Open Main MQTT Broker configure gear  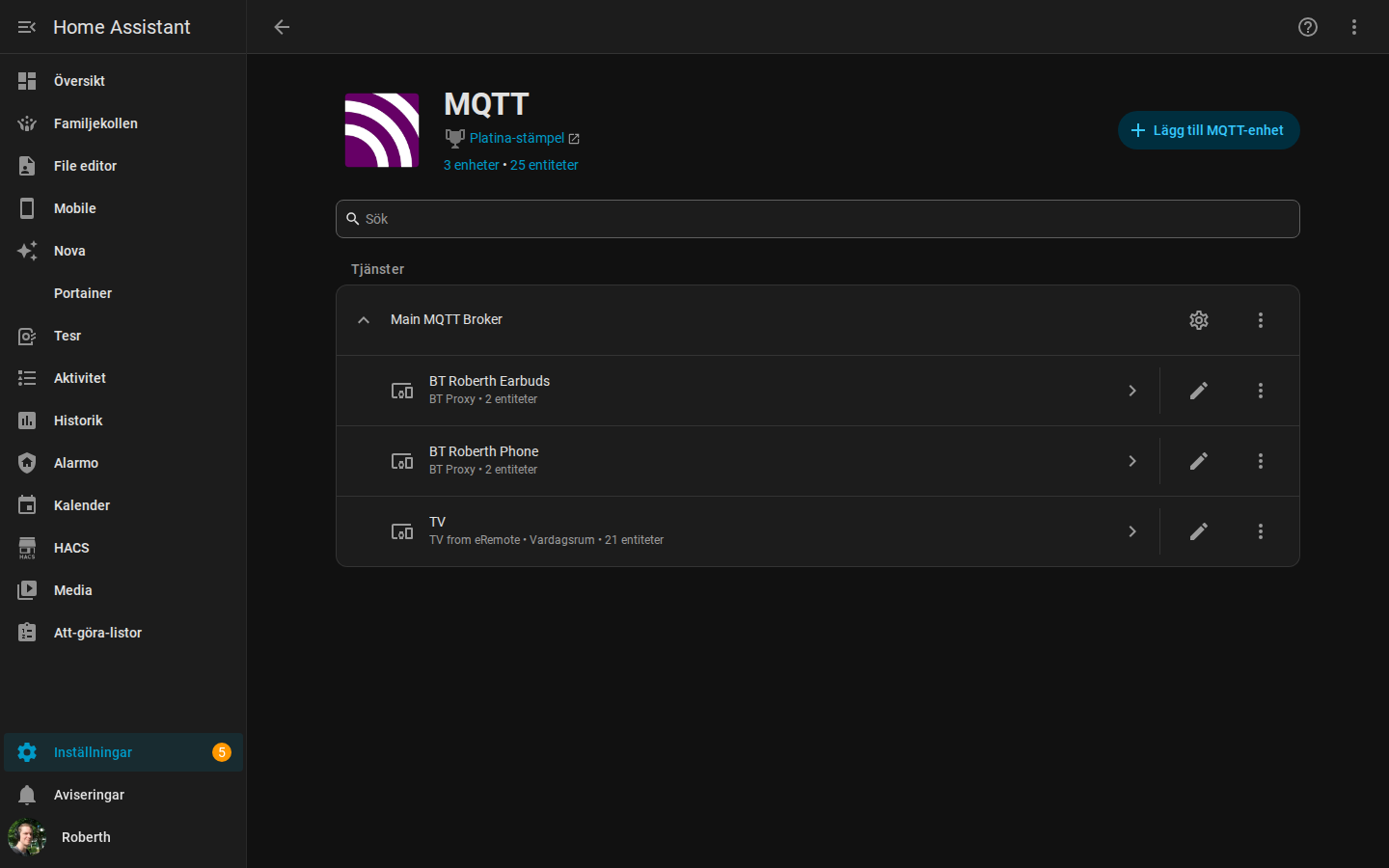click(1199, 320)
